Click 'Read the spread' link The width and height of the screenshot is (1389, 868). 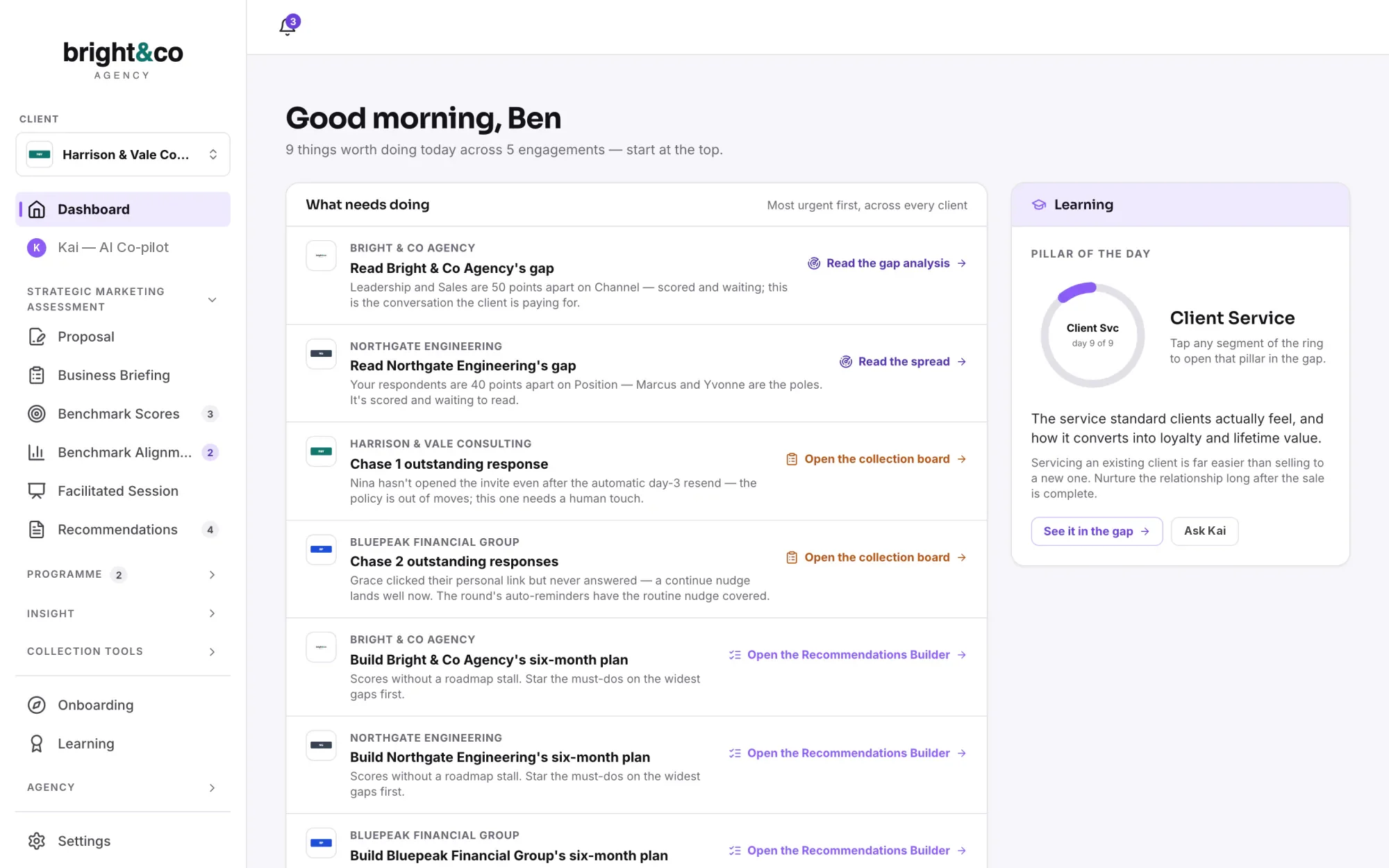click(x=903, y=362)
